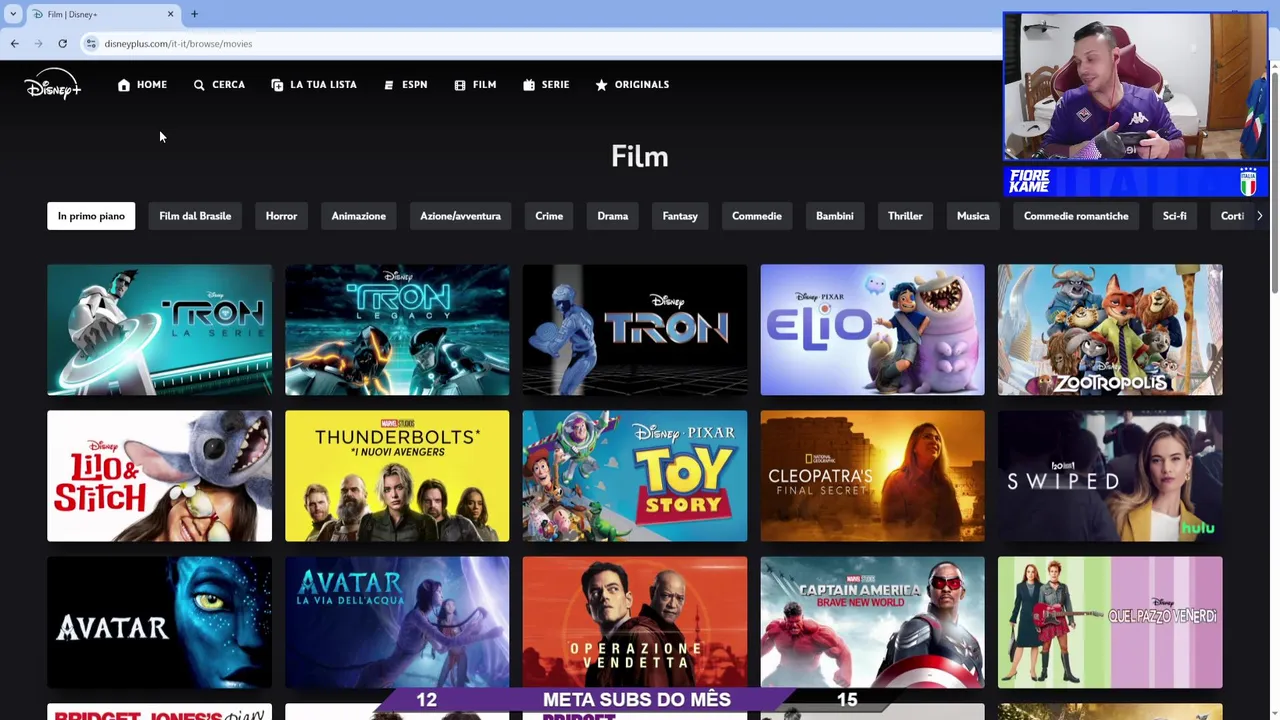Click the Serie TV icon
Viewport: 1280px width, 720px height.
point(529,85)
